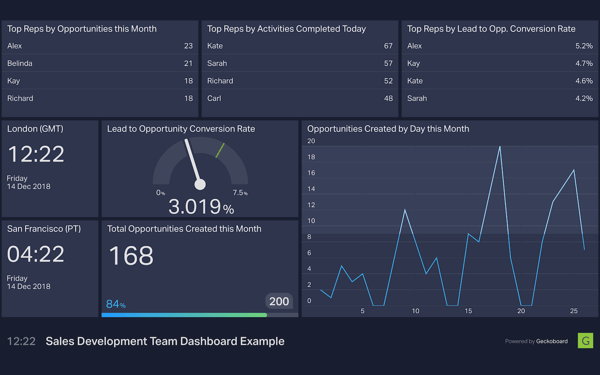Viewport: 600px width, 375px height.
Task: Click the y-axis label 16
Action: [x=311, y=173]
